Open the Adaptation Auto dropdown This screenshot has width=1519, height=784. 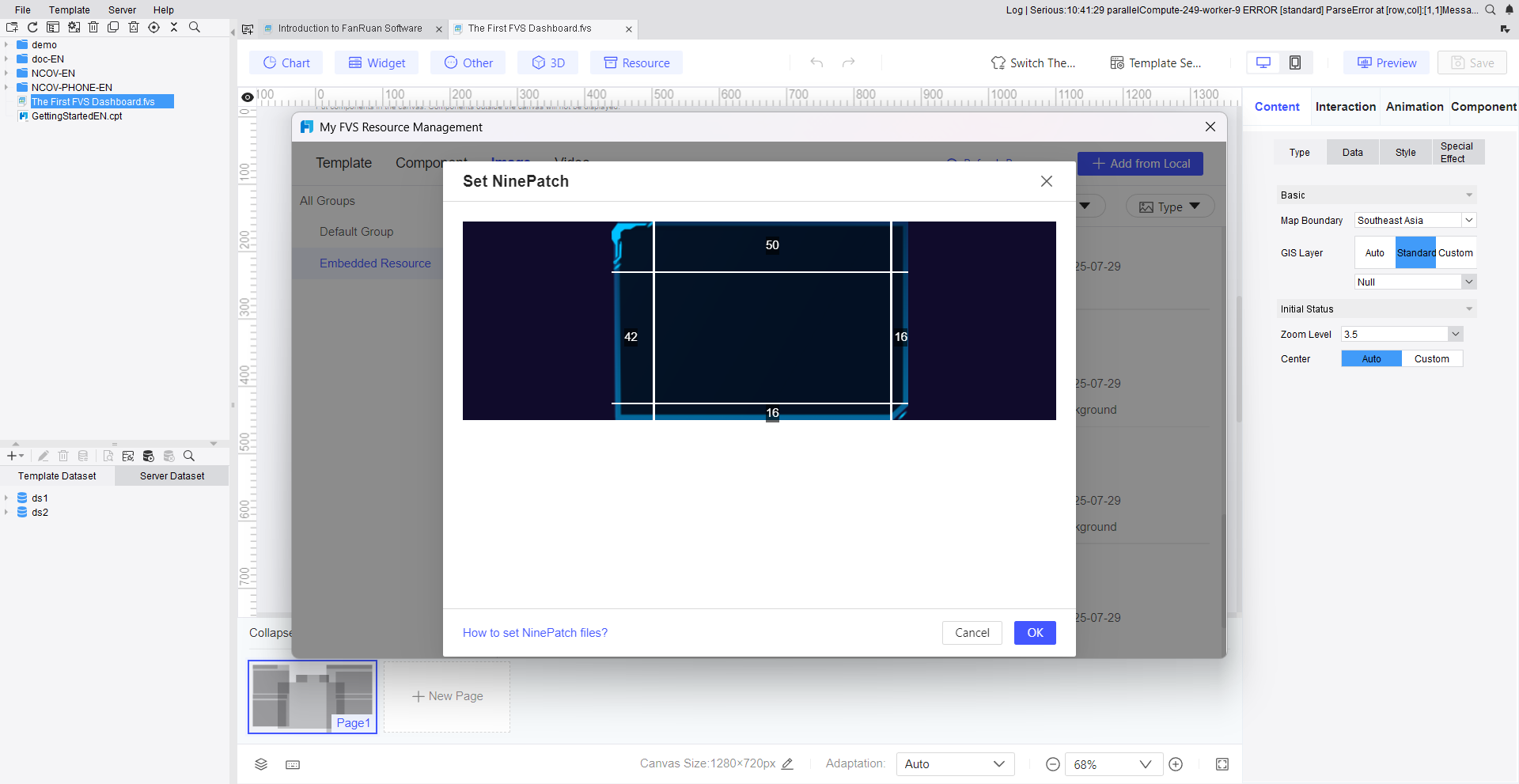click(955, 764)
